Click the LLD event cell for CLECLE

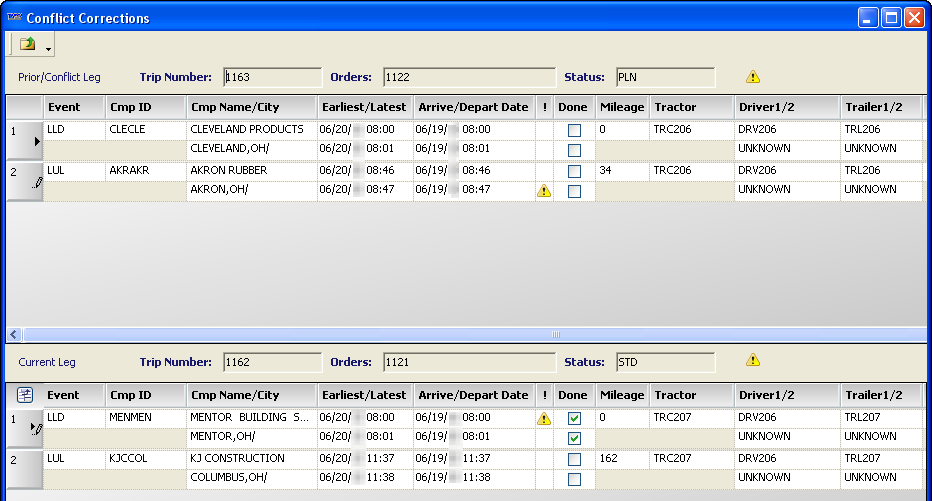(x=74, y=130)
